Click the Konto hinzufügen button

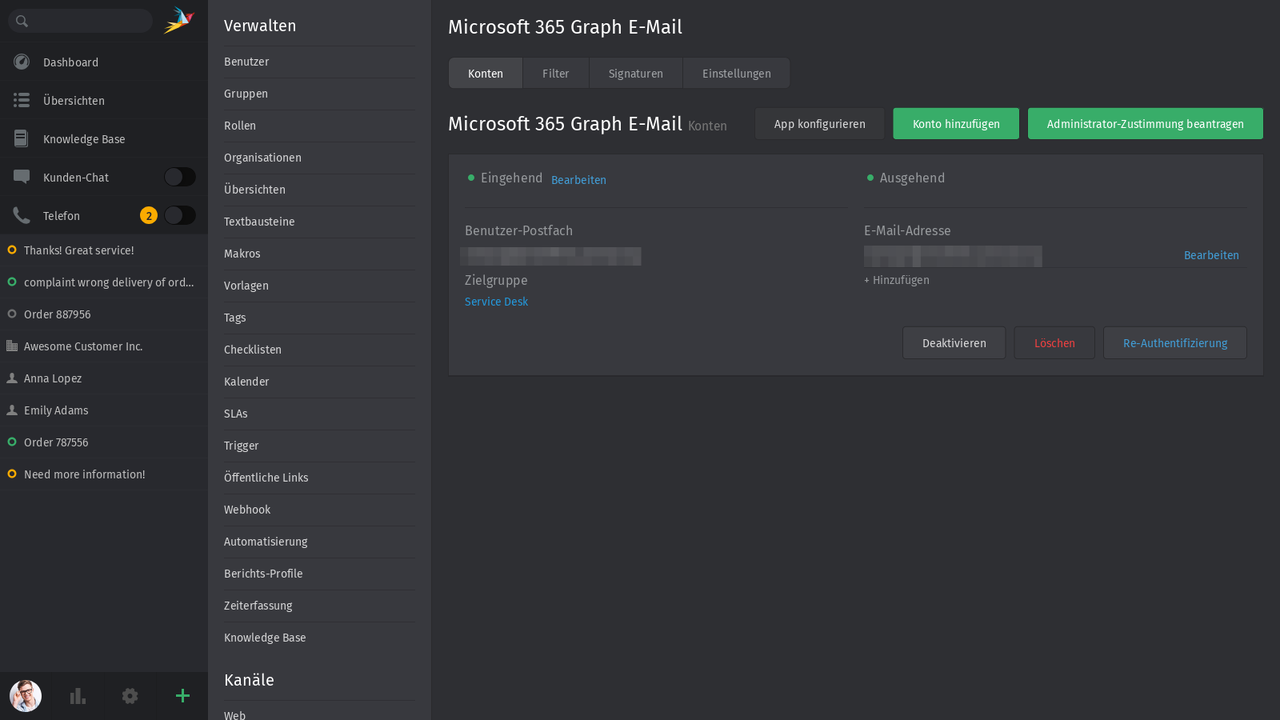coord(955,123)
